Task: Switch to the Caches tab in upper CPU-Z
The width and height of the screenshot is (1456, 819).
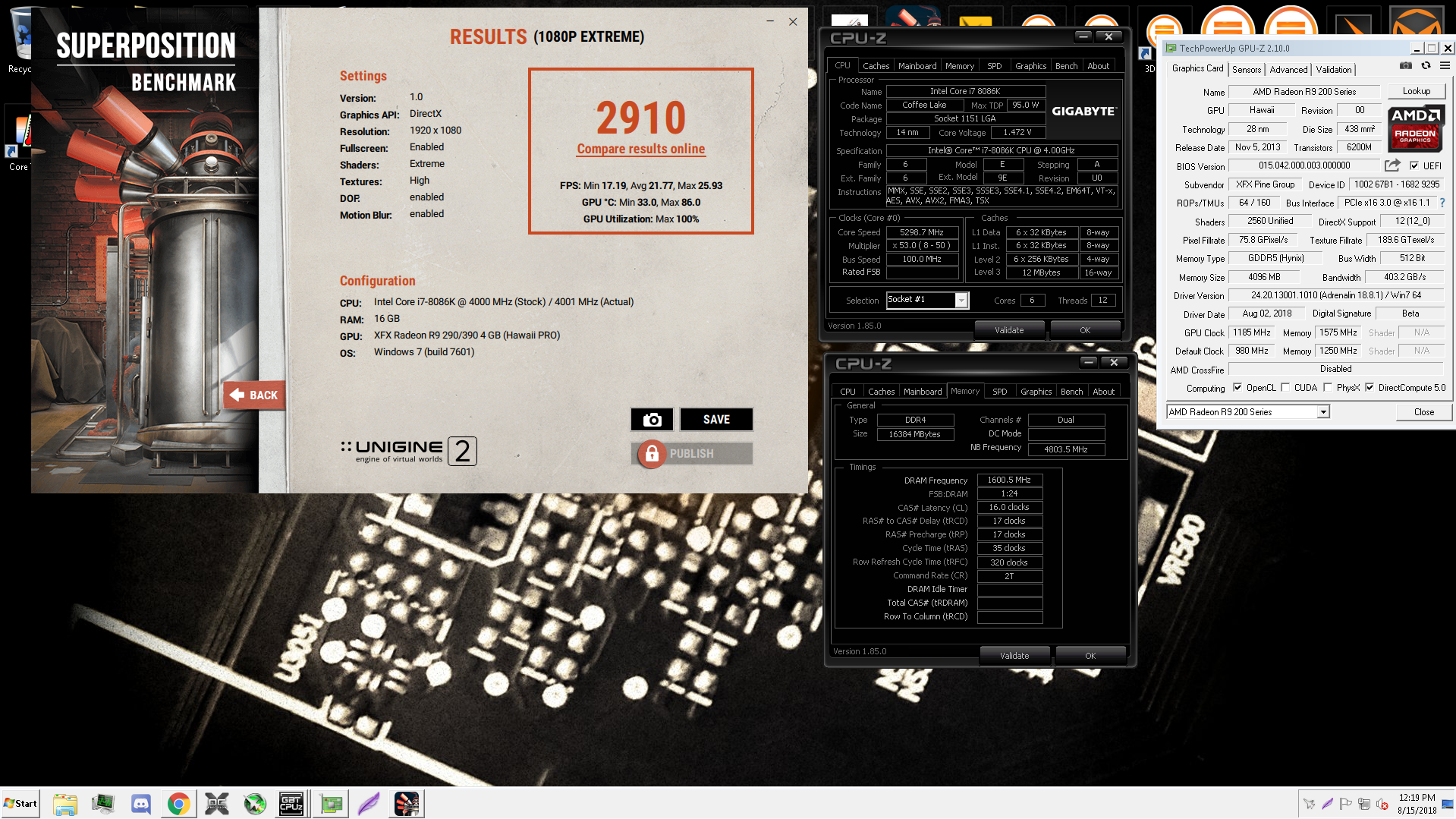Action: tap(876, 66)
